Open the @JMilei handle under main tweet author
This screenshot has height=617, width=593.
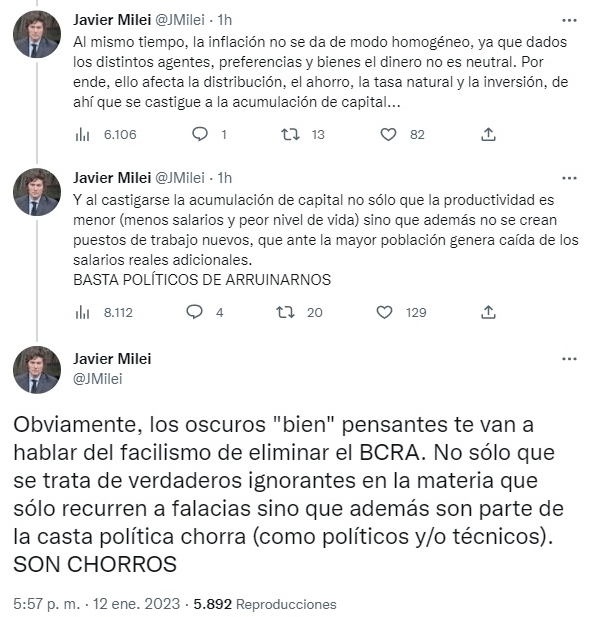tap(98, 379)
